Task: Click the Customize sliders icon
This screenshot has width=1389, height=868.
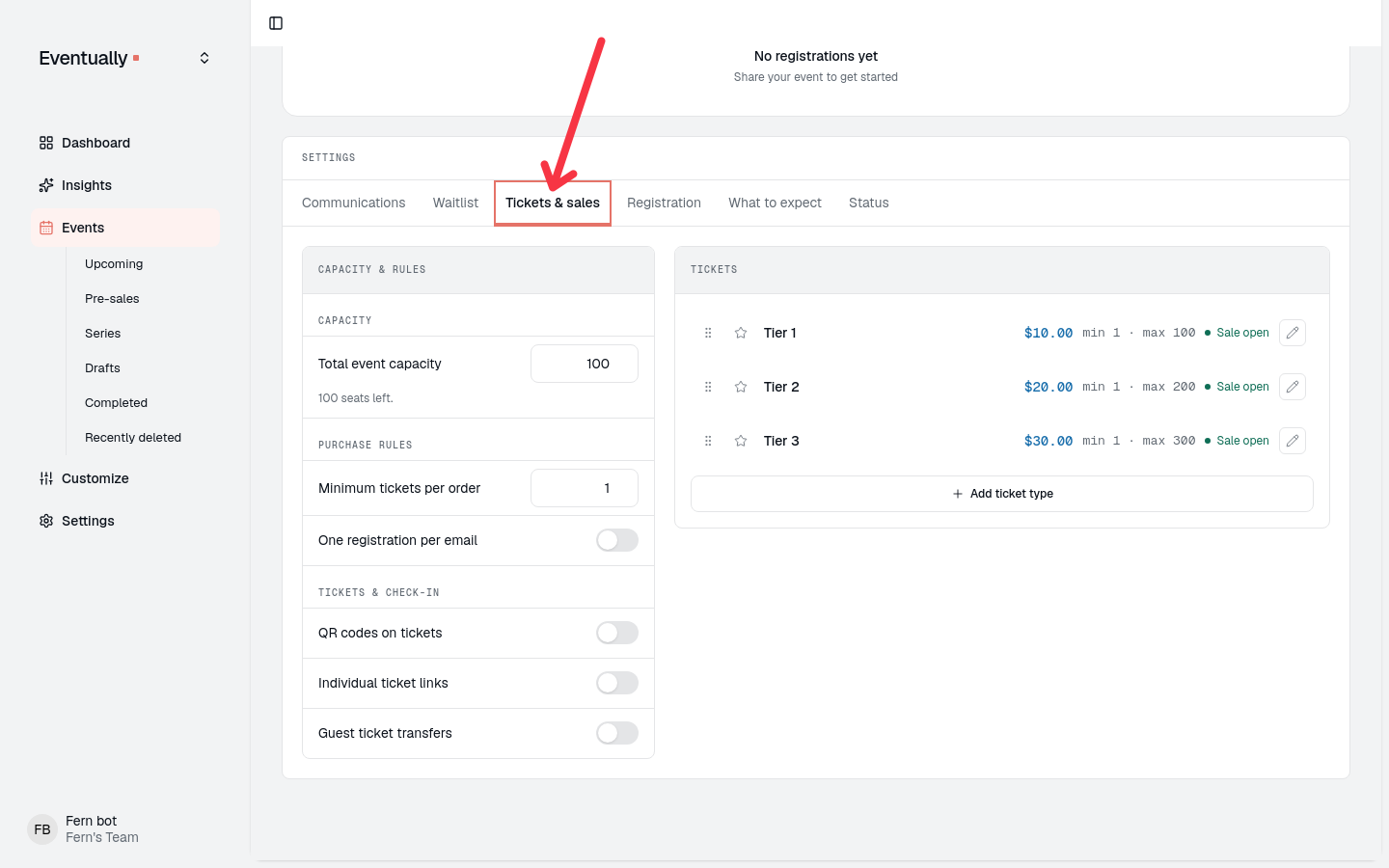Action: (x=46, y=478)
